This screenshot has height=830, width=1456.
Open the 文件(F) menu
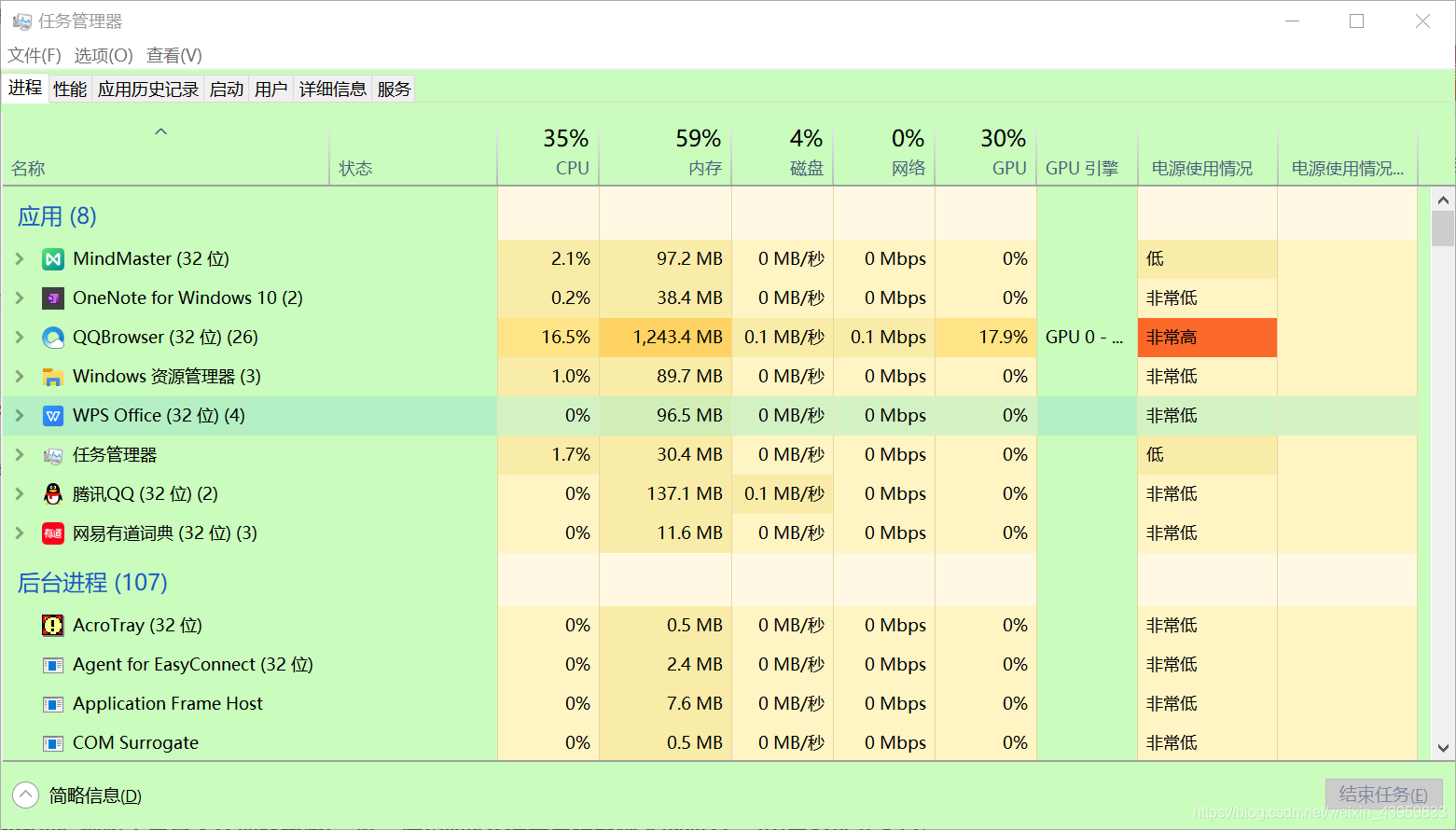pyautogui.click(x=35, y=55)
